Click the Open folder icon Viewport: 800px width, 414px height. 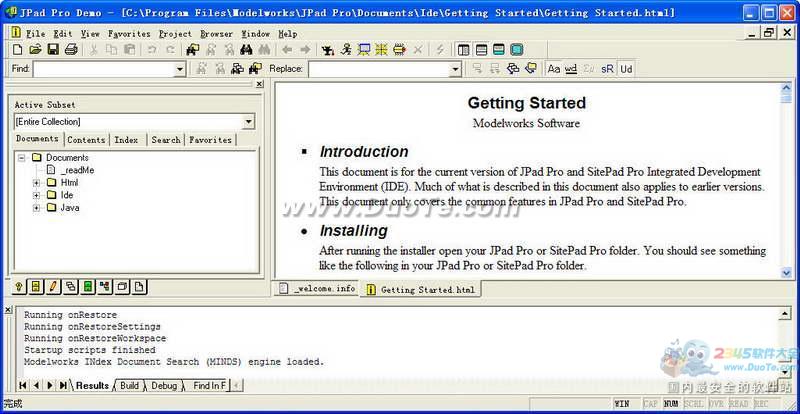35,50
